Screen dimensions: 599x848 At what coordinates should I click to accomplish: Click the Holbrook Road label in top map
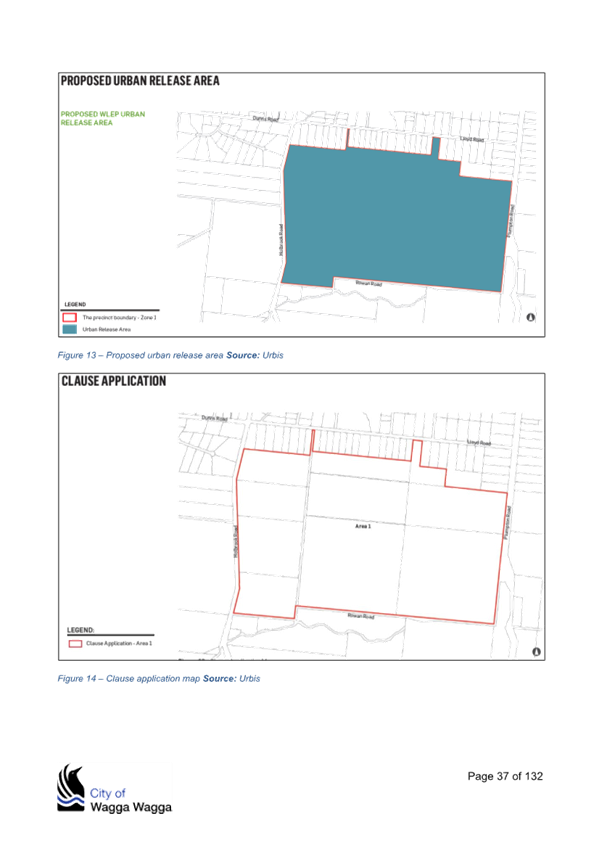coord(281,241)
